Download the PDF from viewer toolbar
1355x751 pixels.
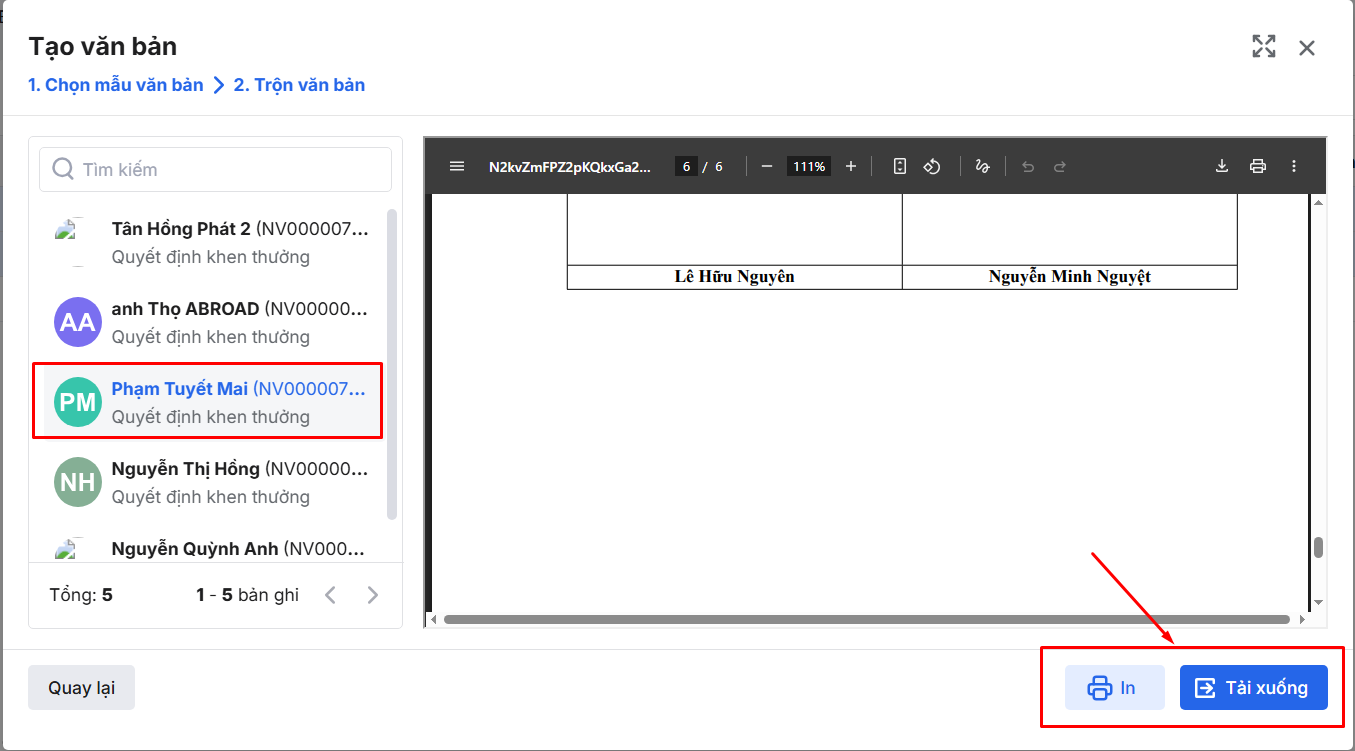click(x=1221, y=166)
